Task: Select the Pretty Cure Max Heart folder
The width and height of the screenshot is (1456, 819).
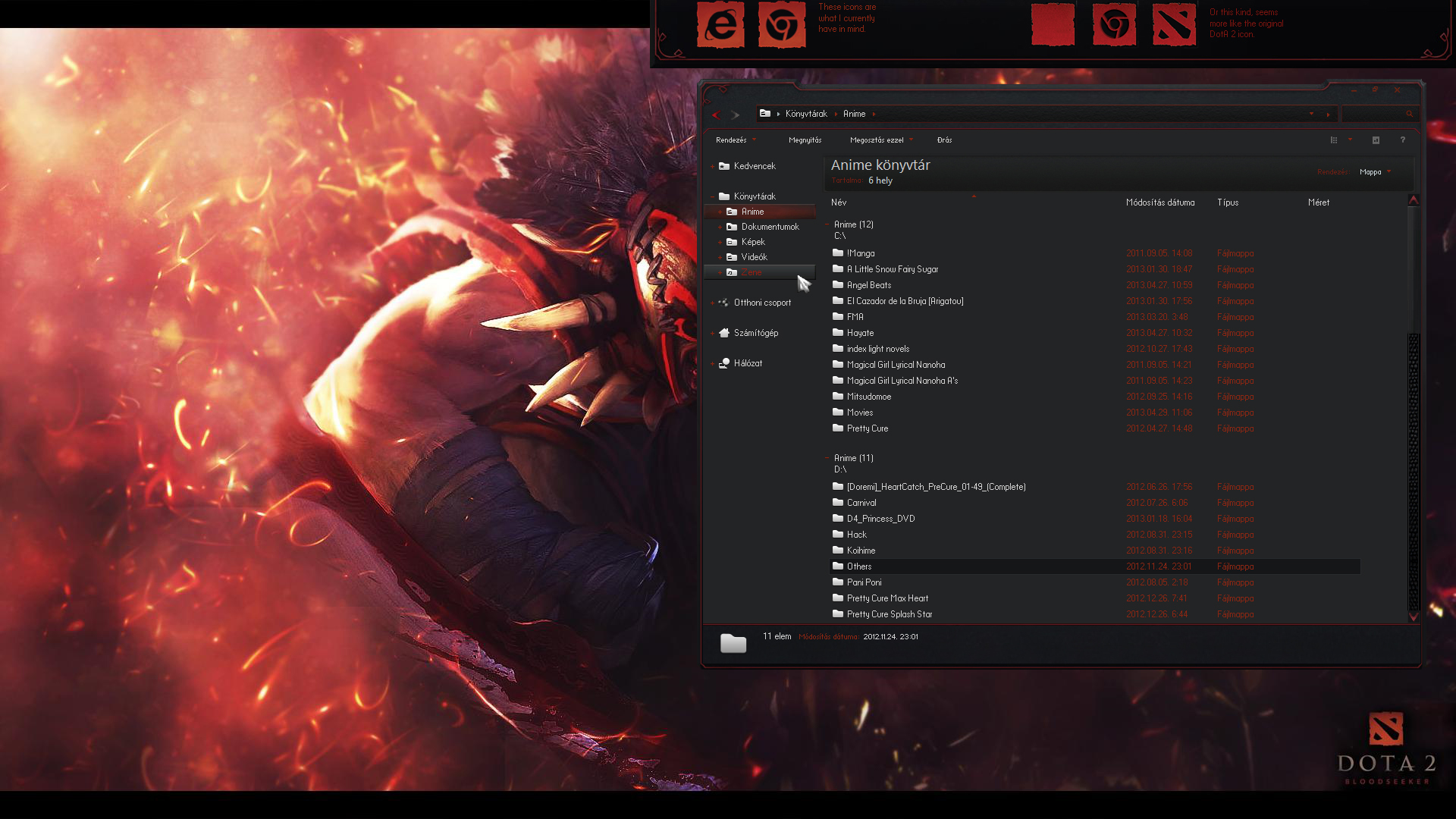Action: pyautogui.click(x=887, y=598)
